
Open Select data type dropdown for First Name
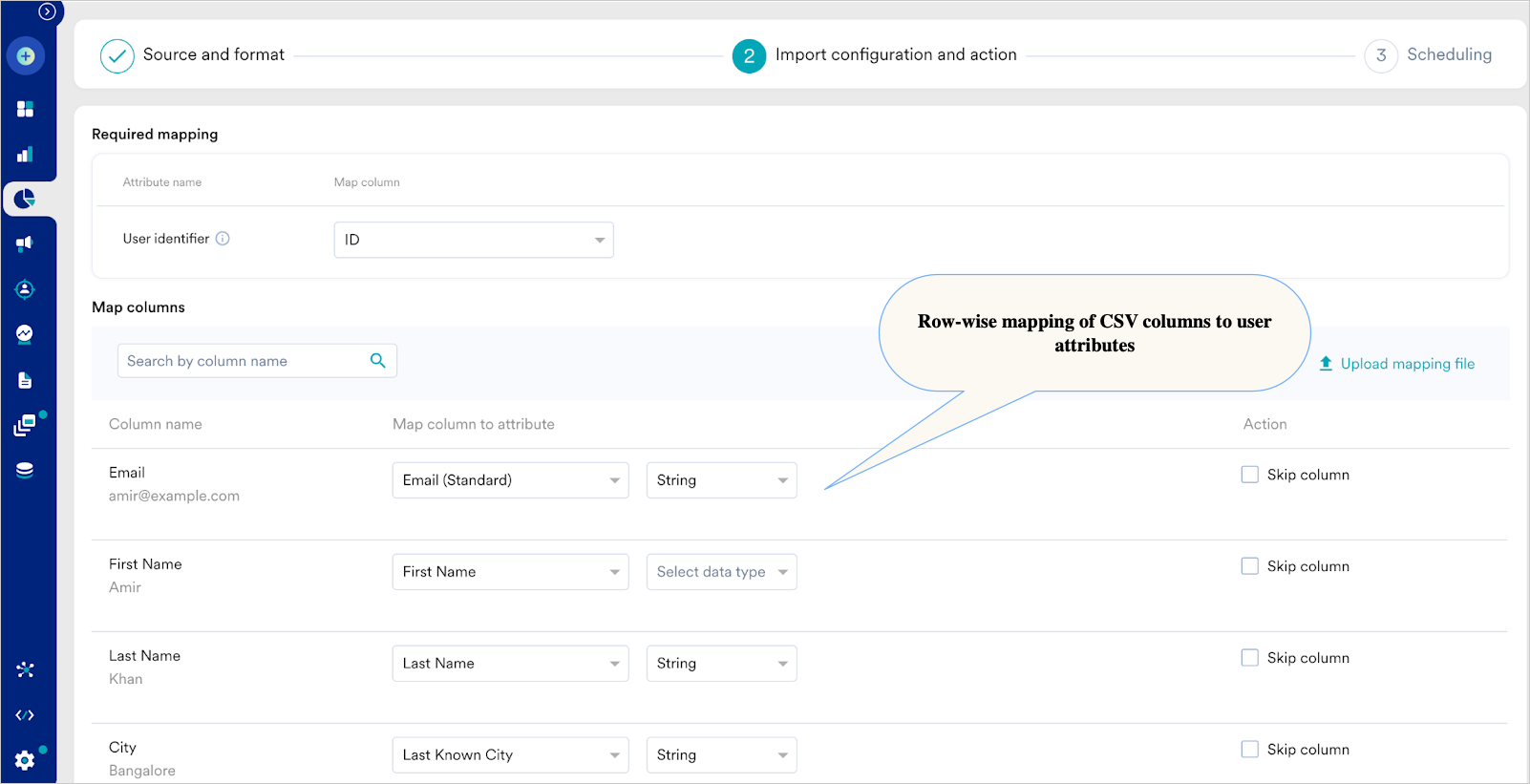721,572
